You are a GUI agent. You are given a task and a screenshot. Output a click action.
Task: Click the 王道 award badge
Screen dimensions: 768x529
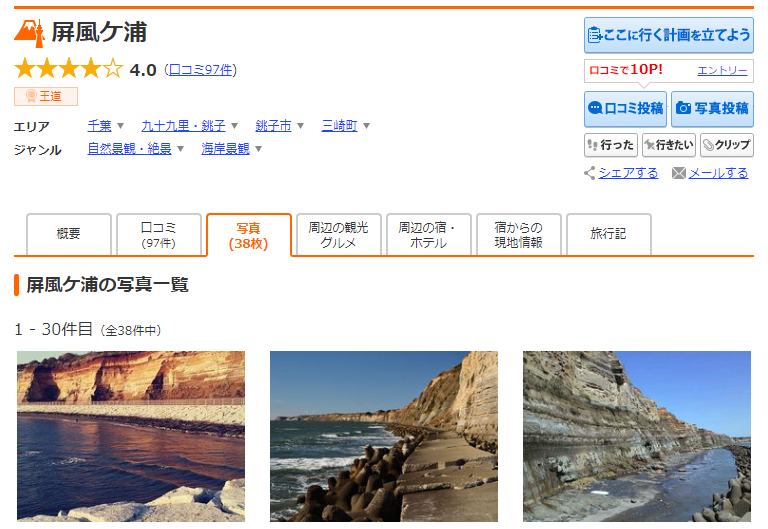[x=46, y=96]
